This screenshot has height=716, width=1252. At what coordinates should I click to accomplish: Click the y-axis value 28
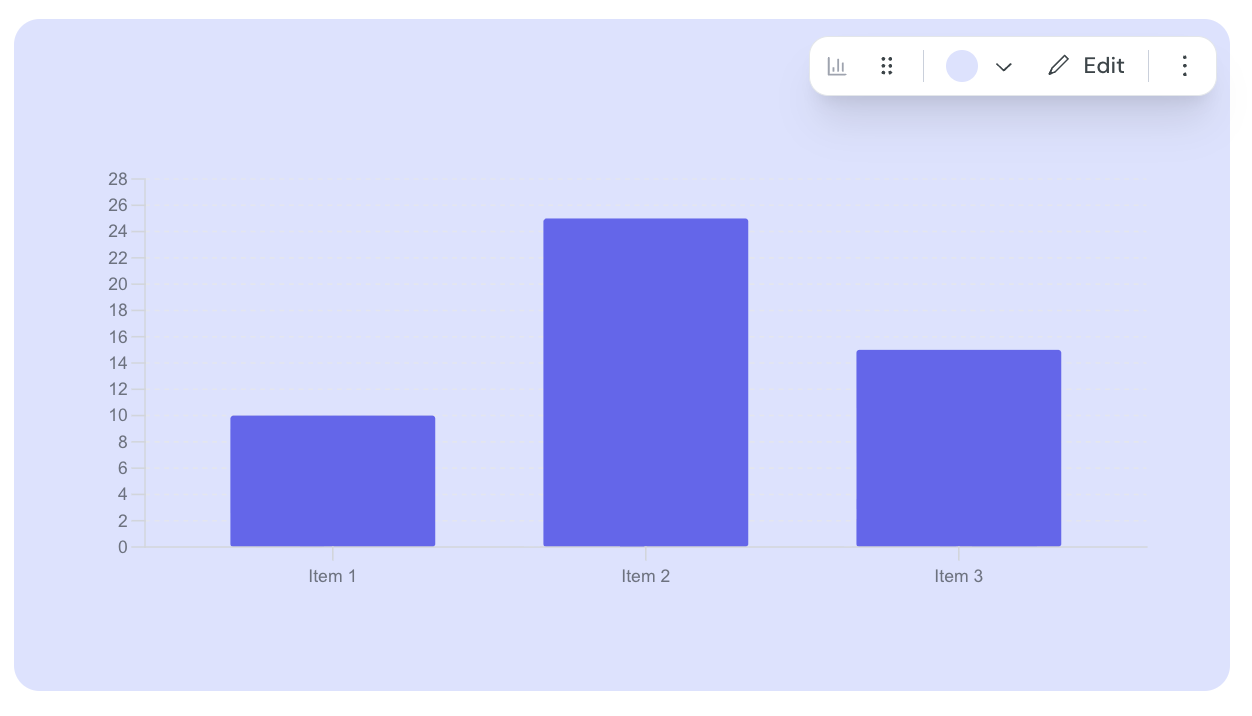[118, 179]
